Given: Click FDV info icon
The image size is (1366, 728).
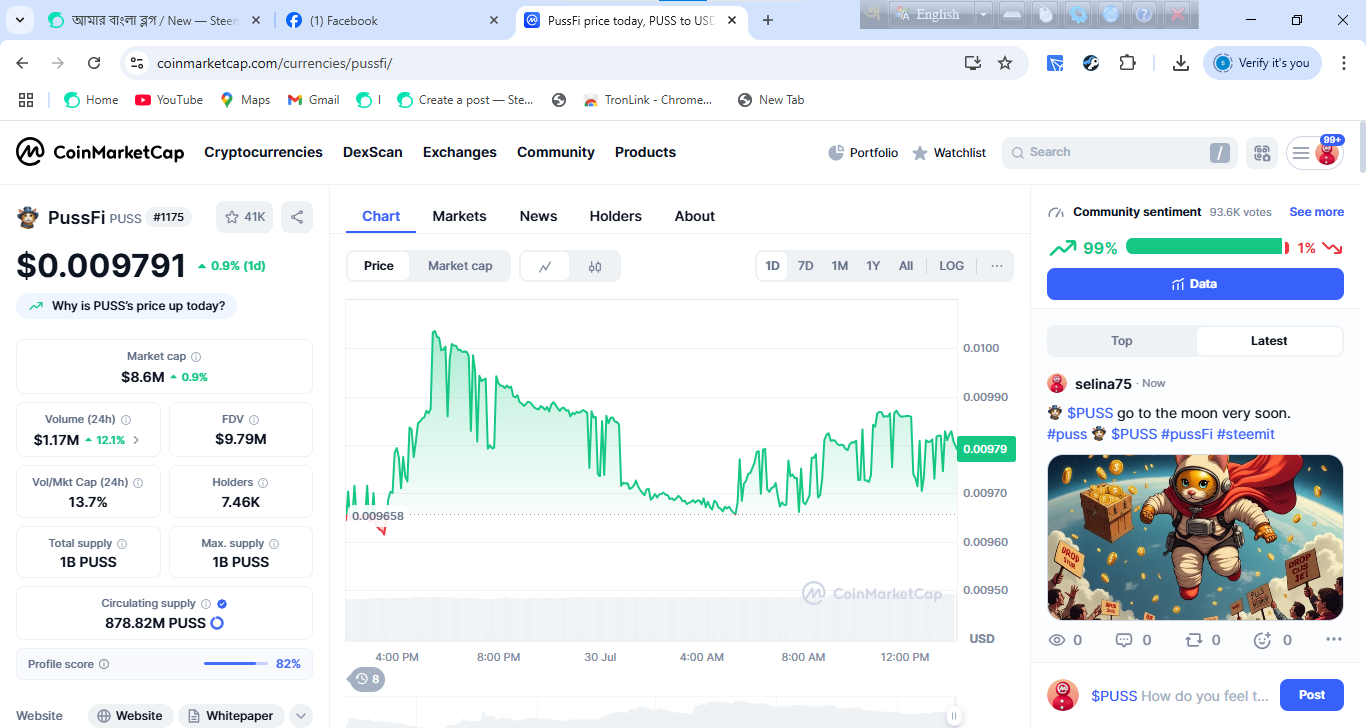Looking at the screenshot, I should click(254, 420).
